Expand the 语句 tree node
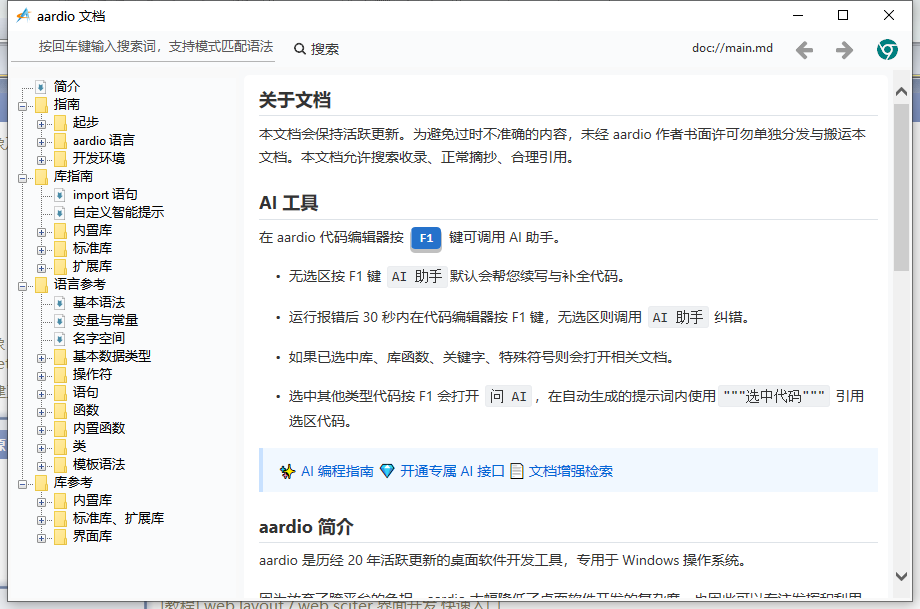 [41, 394]
